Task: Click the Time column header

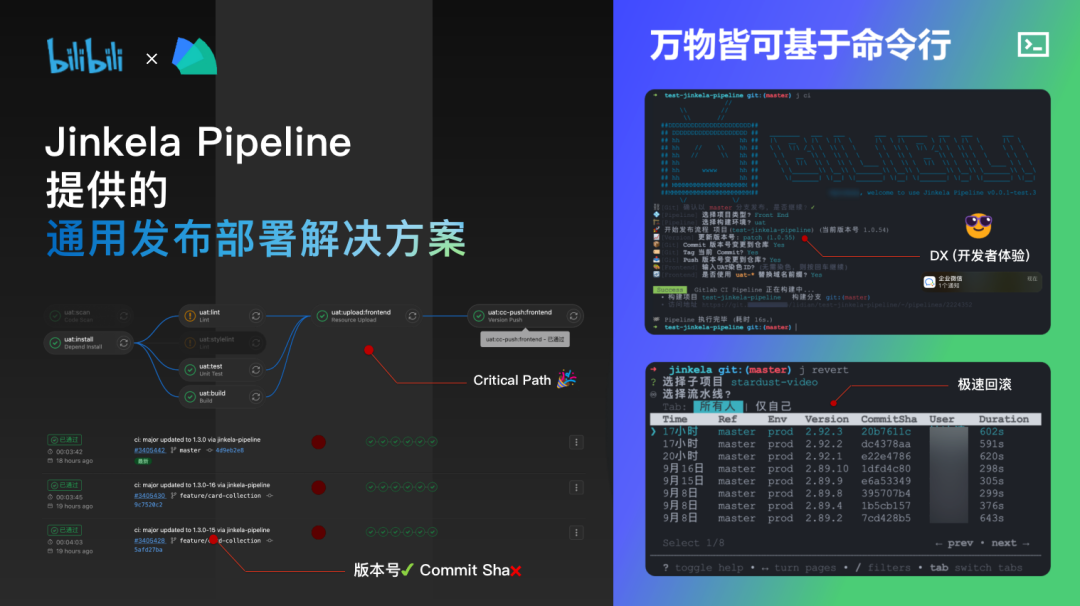Action: [x=674, y=419]
